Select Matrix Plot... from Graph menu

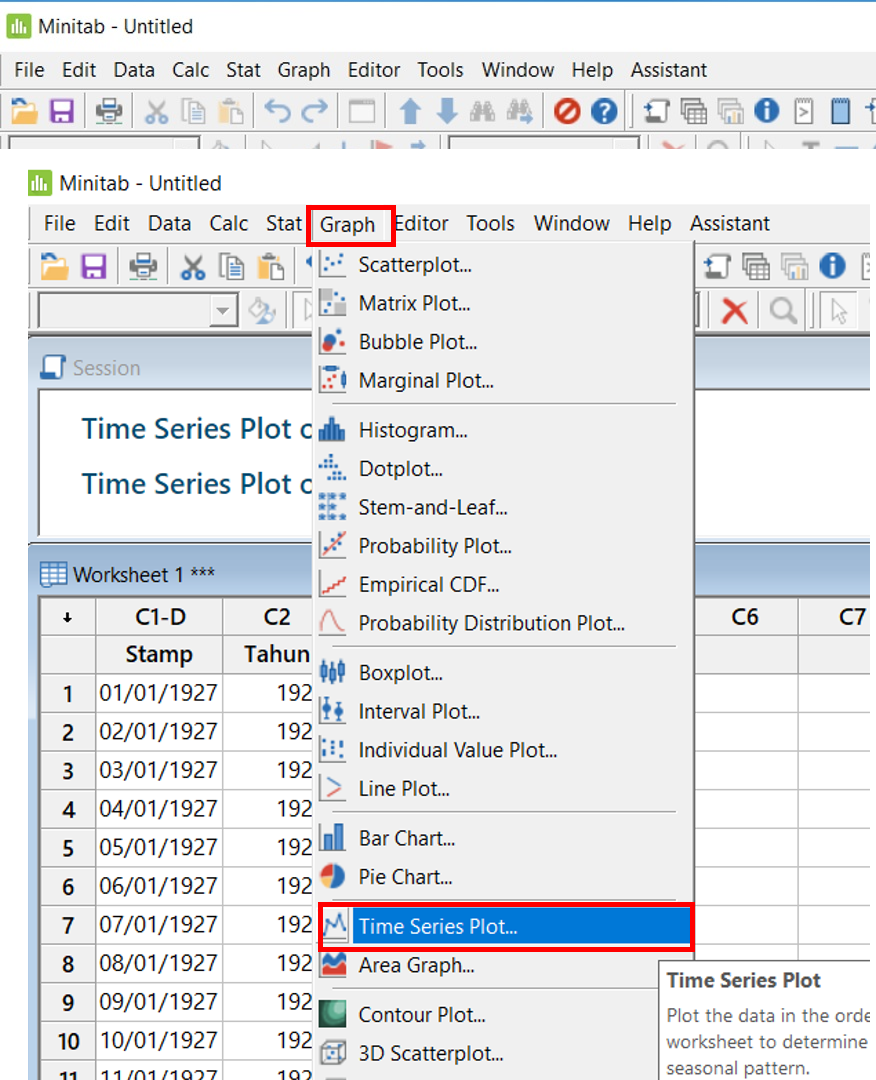[x=503, y=304]
